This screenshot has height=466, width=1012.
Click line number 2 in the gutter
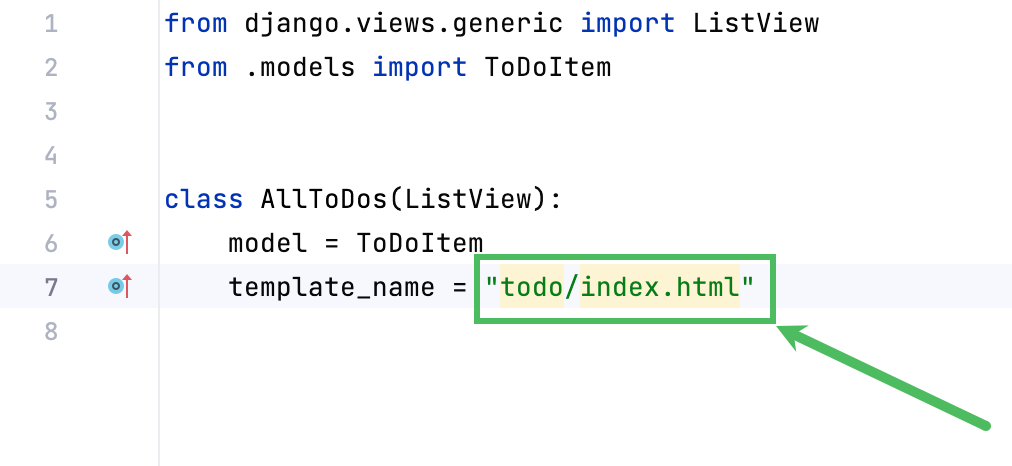[x=51, y=67]
